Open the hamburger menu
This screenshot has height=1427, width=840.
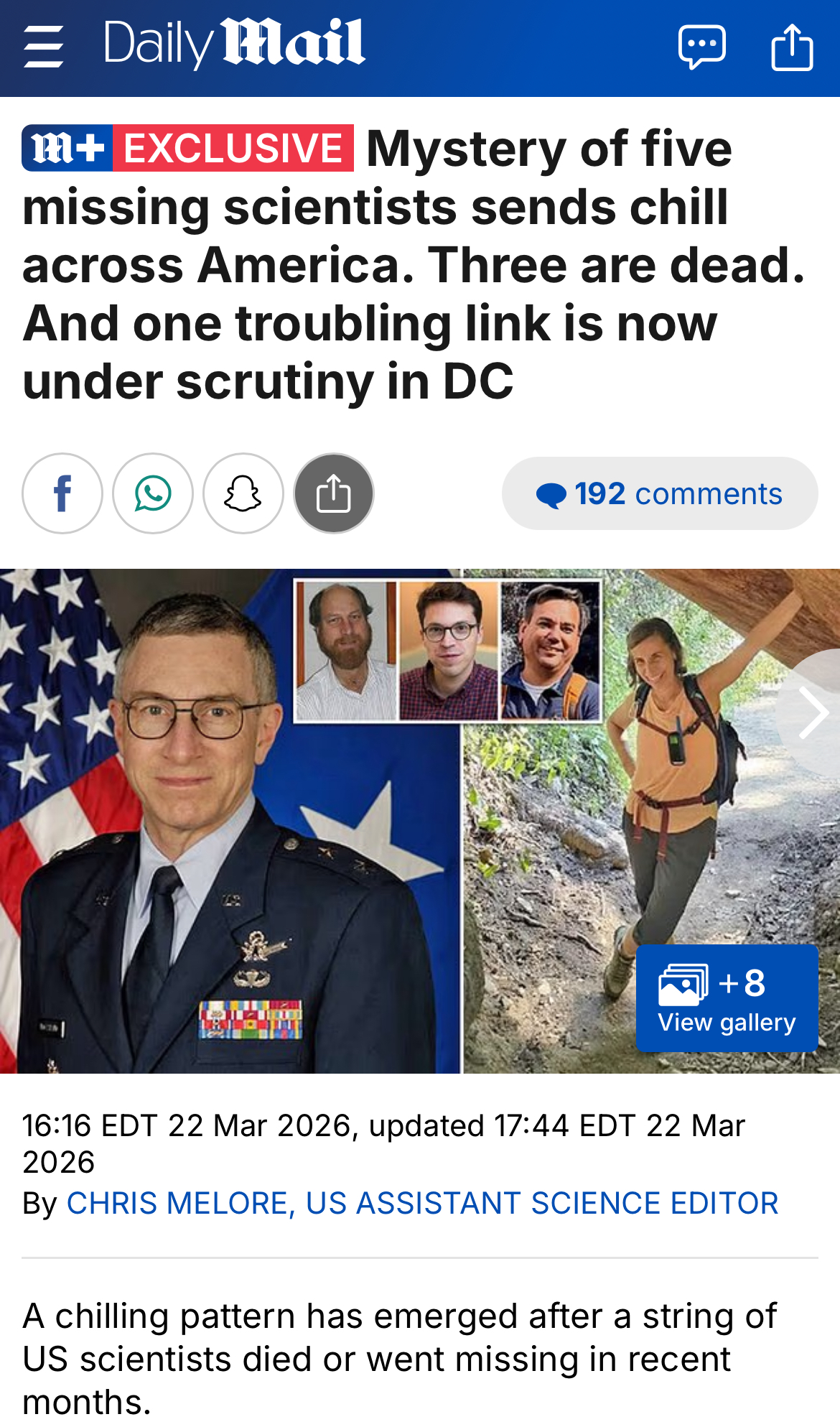point(43,46)
